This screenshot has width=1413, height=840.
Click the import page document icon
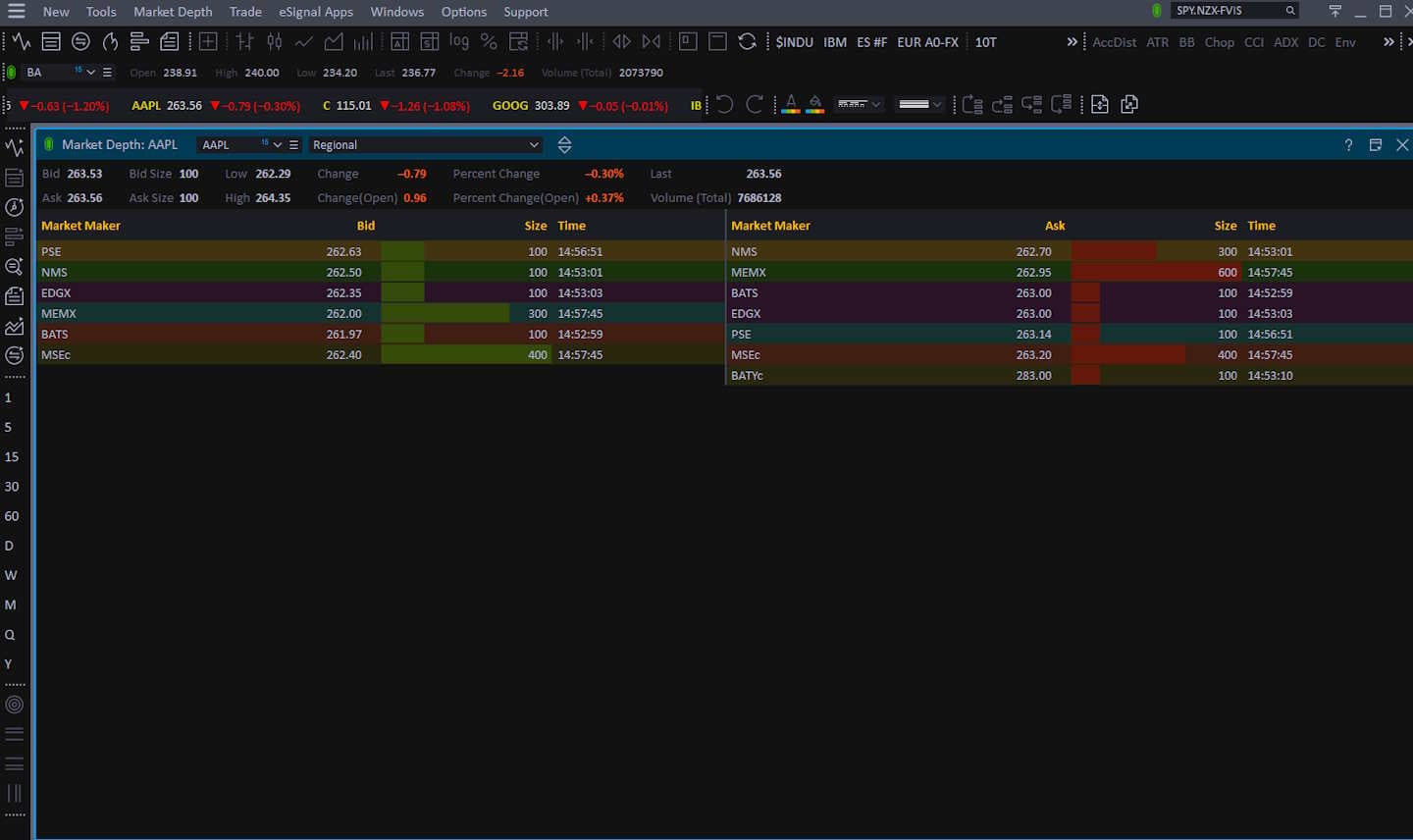[1100, 104]
